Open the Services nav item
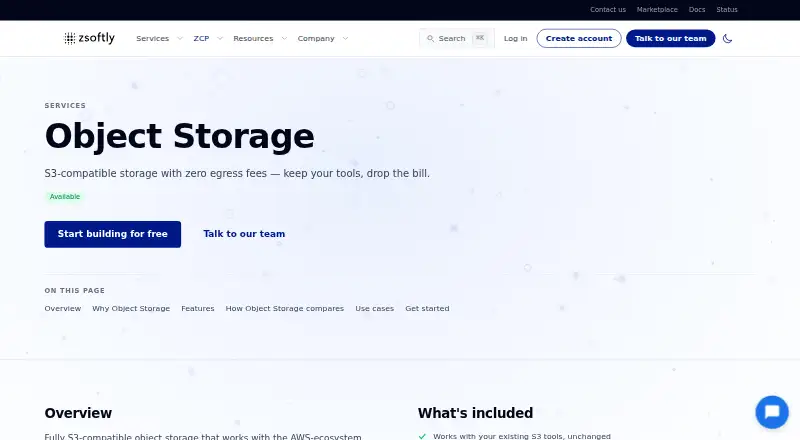Screen dimensions: 800x440 (x=153, y=38)
